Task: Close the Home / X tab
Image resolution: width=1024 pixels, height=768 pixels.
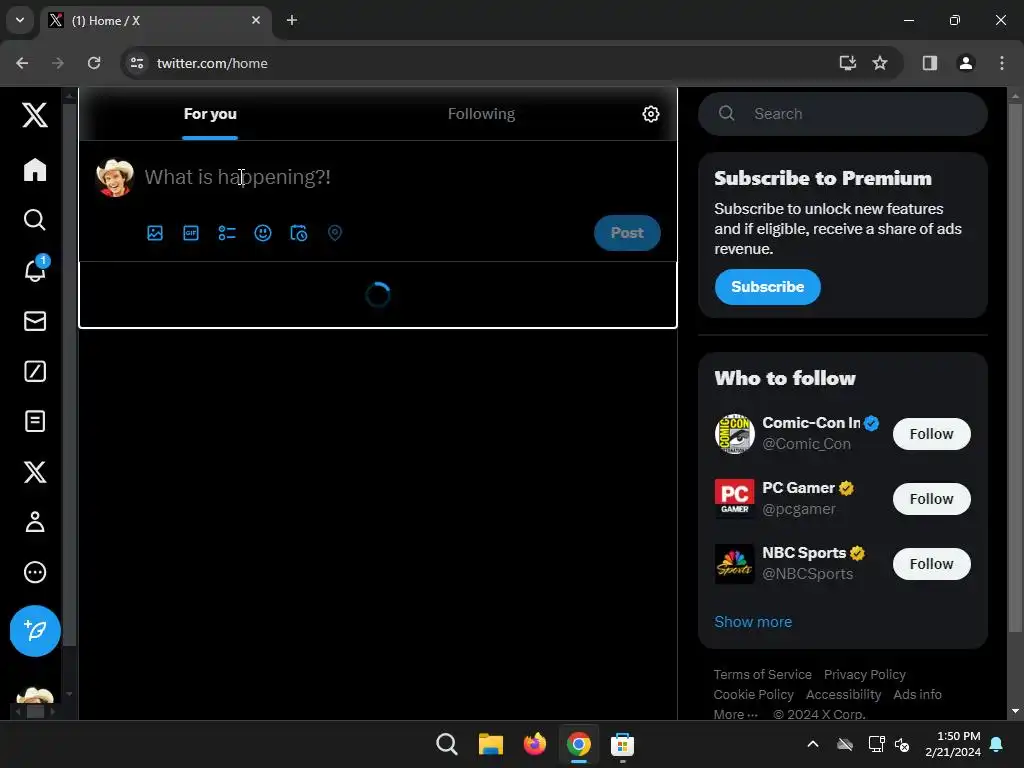Action: 256,20
